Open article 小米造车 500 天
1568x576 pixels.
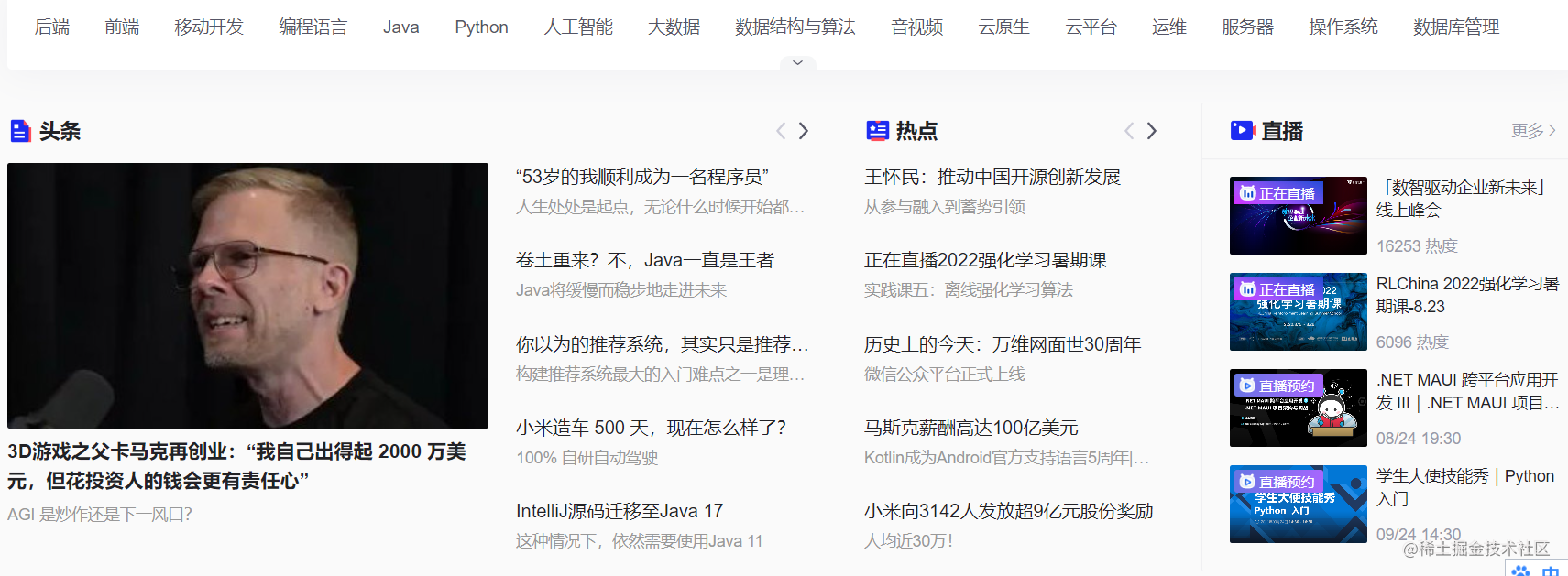pyautogui.click(x=651, y=428)
